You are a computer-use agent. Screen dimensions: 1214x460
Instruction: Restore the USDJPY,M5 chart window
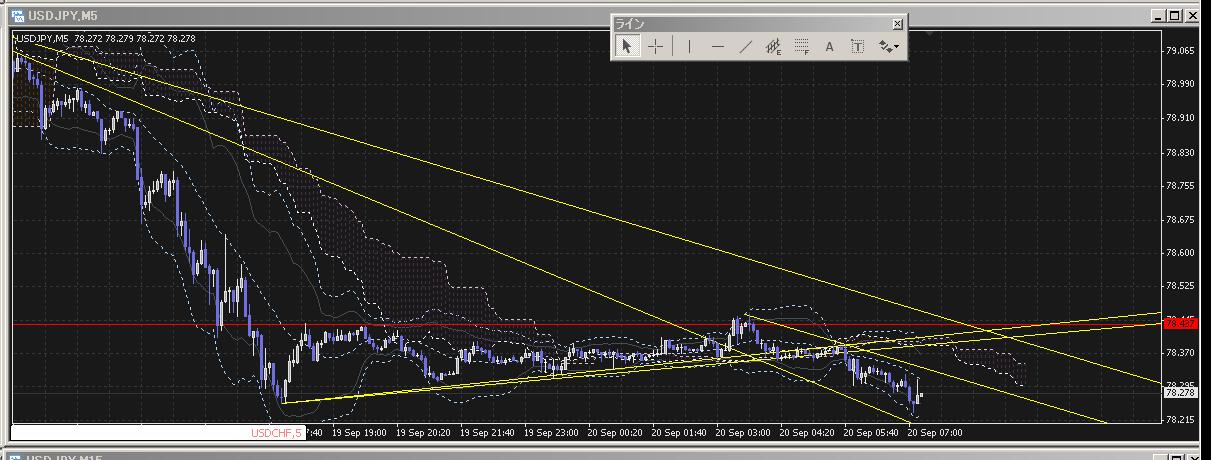(1175, 16)
